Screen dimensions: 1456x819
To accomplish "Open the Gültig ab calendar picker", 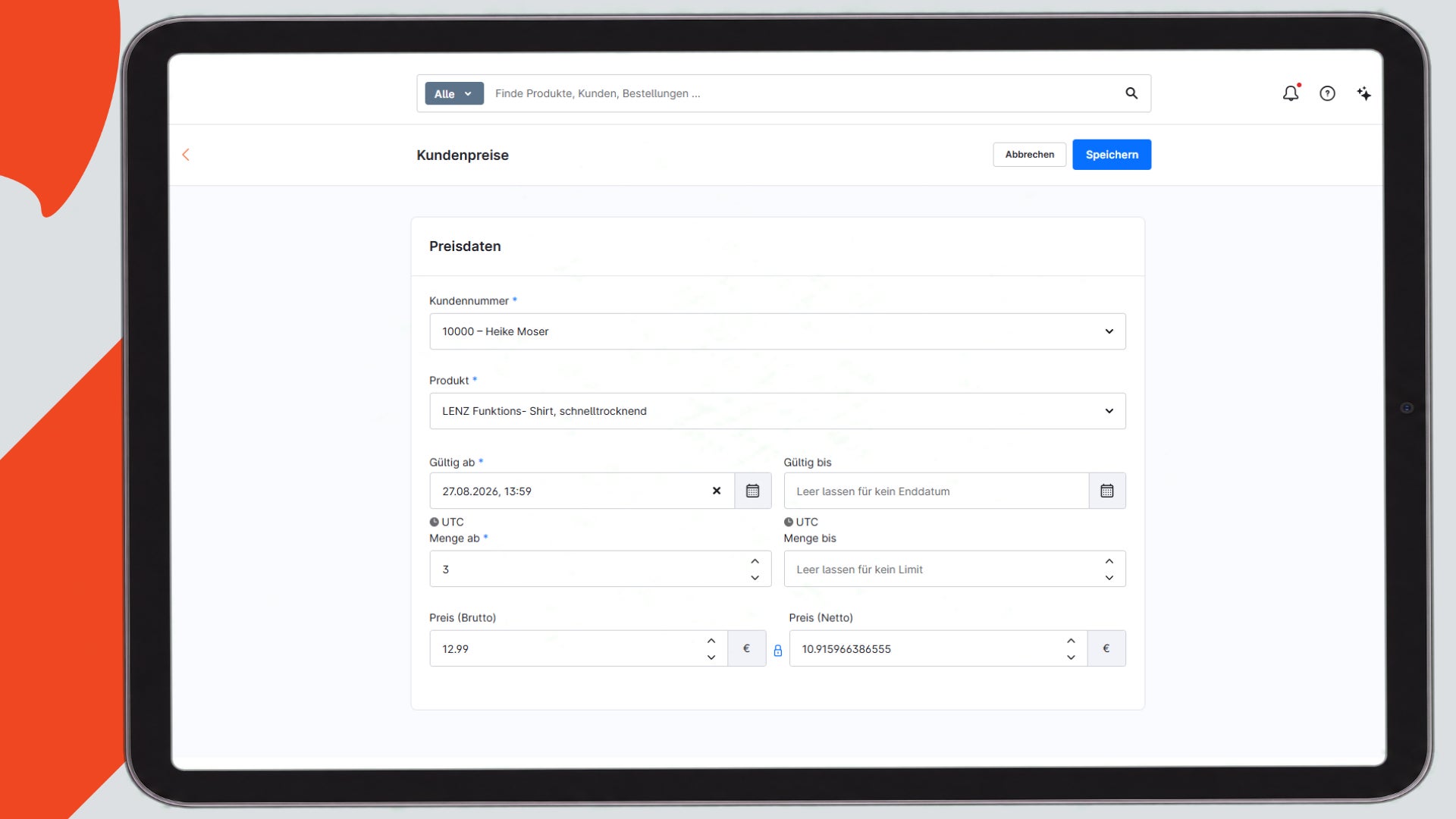I will click(x=752, y=491).
